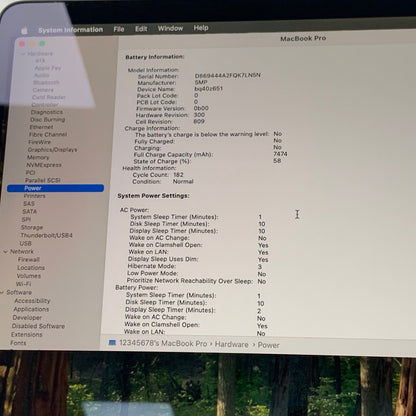
Task: Select NVMExpress in the sidebar
Action: 44,165
